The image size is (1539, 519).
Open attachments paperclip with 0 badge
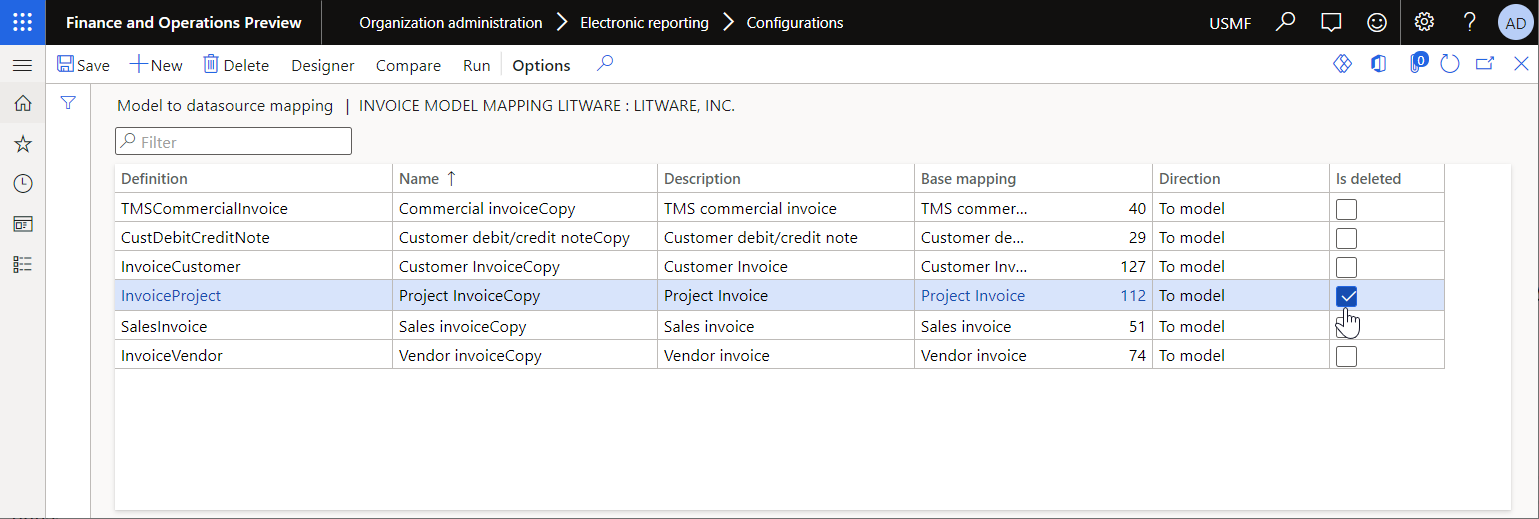tap(1417, 63)
